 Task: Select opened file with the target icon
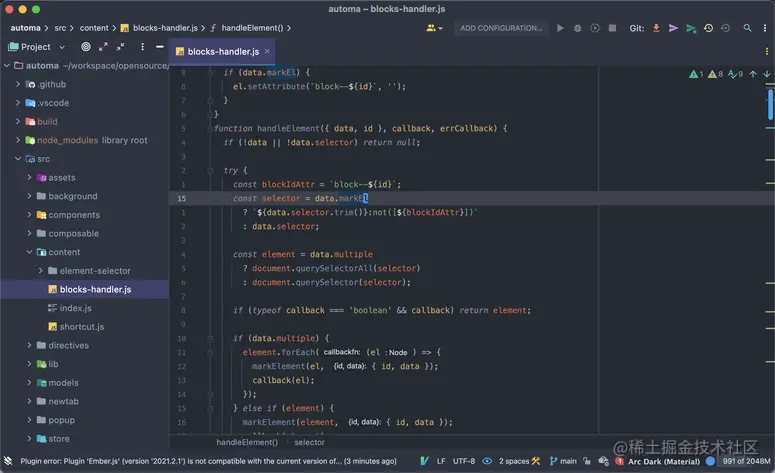(x=86, y=47)
